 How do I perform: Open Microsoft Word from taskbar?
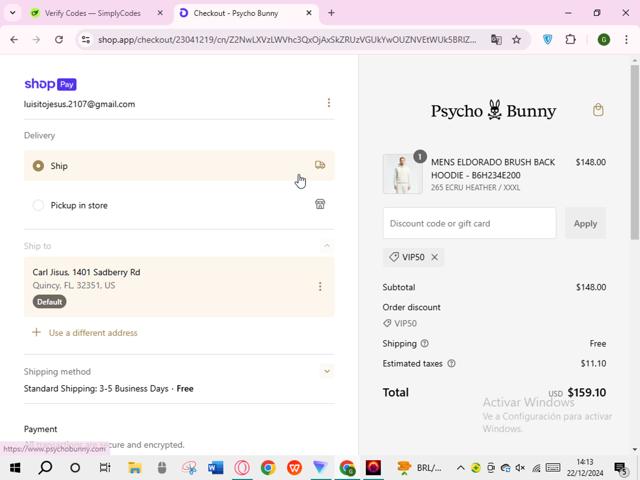click(216, 468)
